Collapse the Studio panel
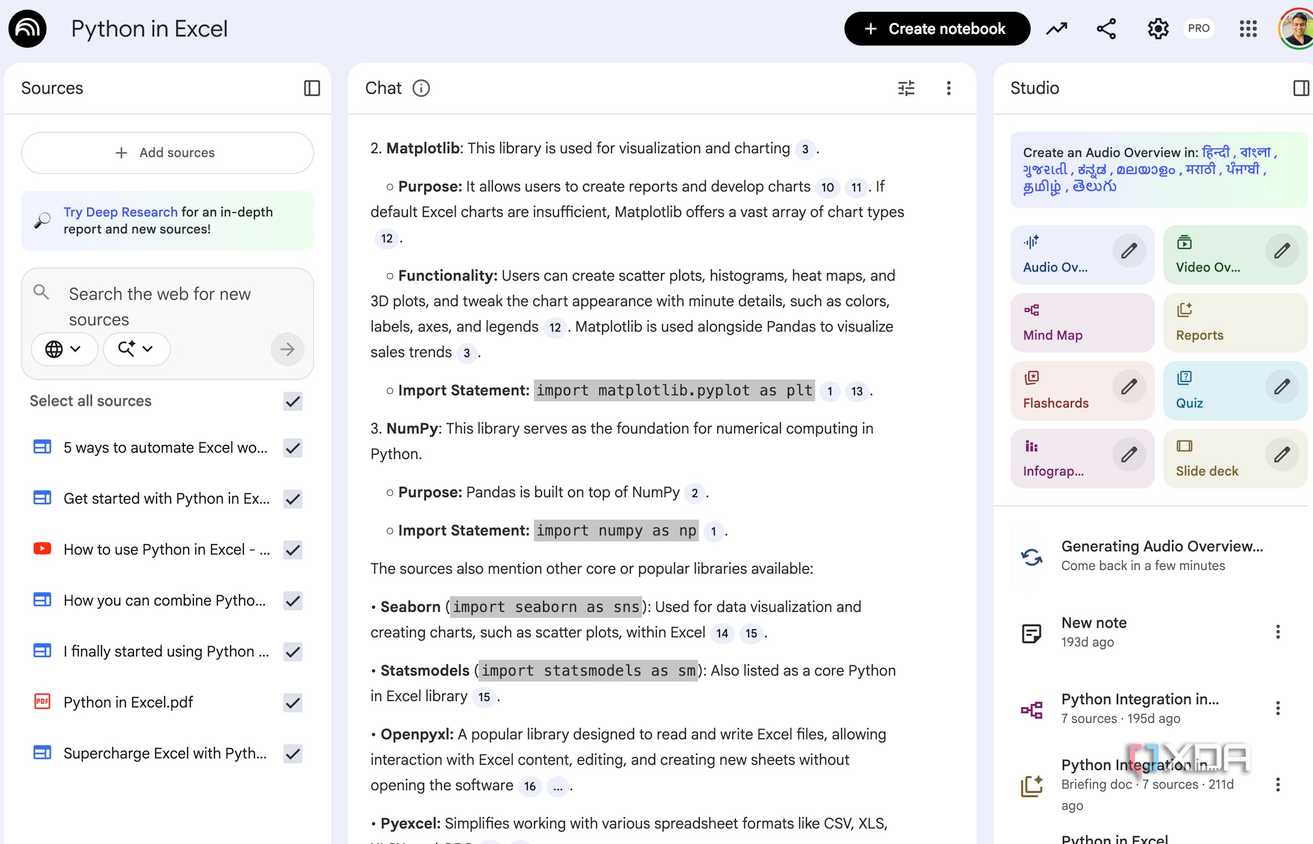 click(x=1301, y=88)
